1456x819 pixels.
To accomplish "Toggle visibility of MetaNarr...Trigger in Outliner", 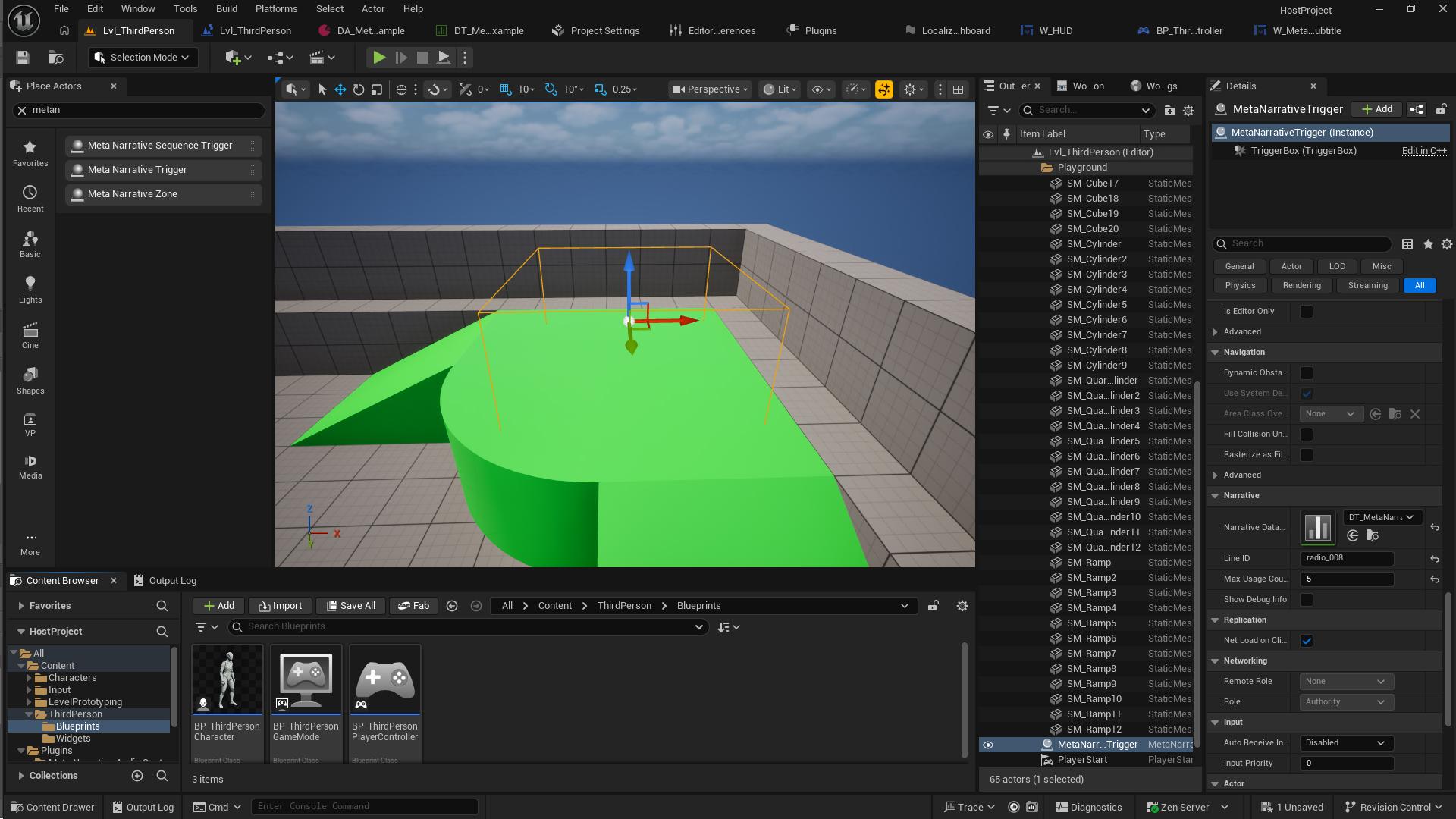I will [x=987, y=744].
